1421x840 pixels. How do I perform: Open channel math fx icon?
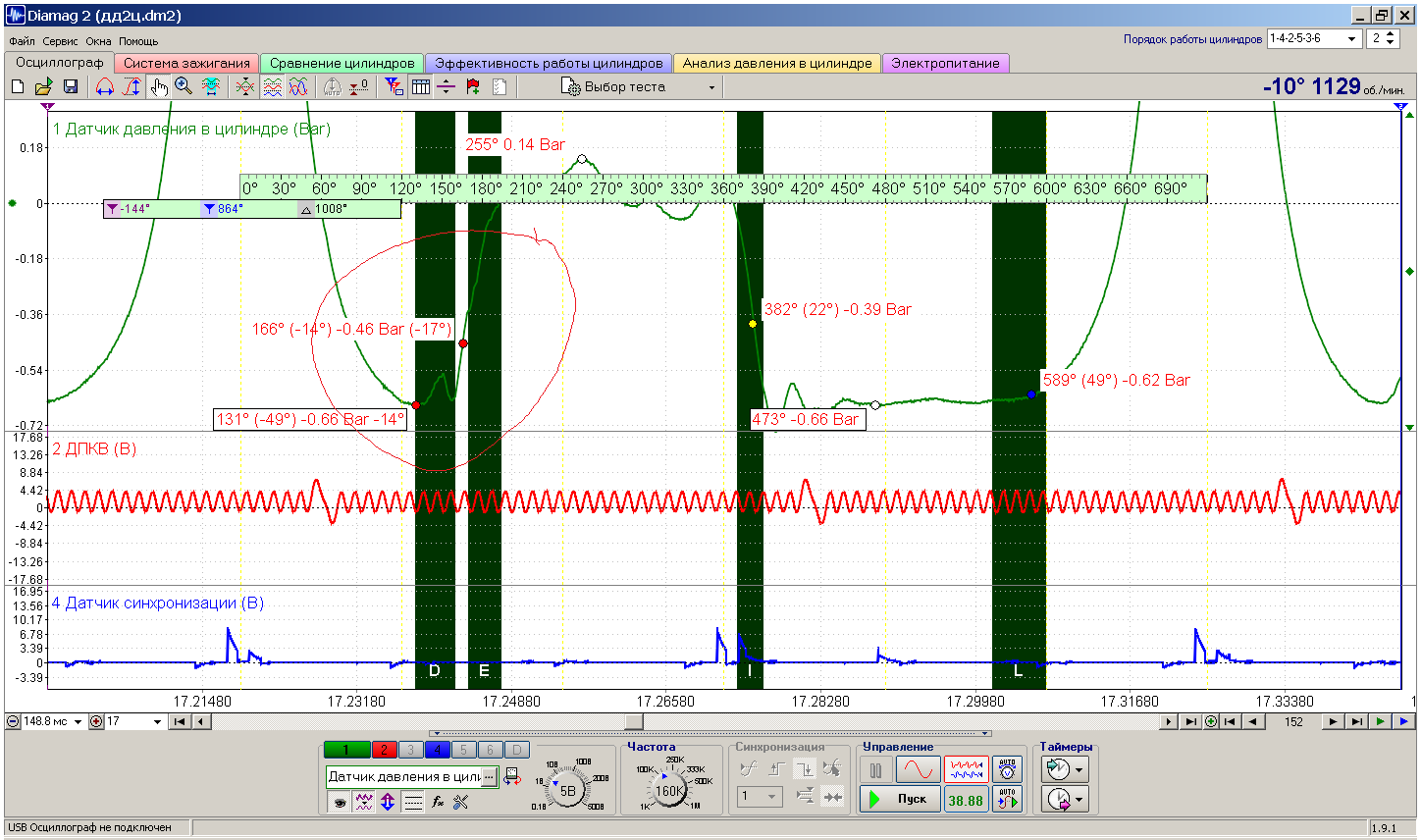click(x=438, y=802)
